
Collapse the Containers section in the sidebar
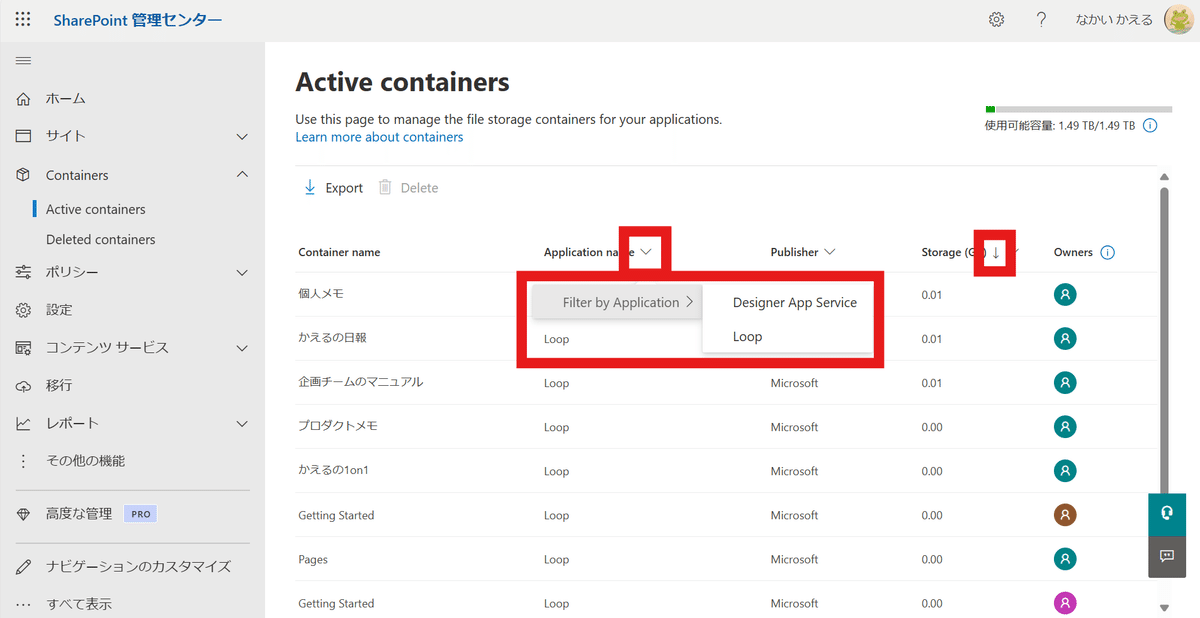click(240, 173)
